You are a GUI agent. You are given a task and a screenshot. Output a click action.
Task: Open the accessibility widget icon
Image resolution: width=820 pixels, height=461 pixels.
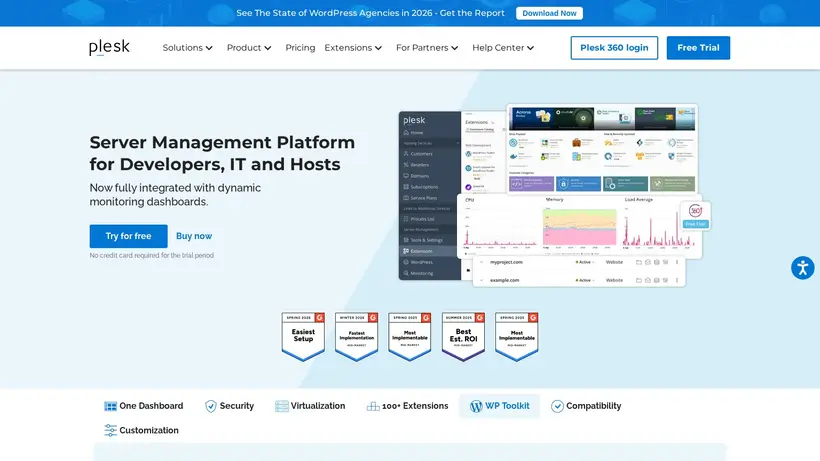pyautogui.click(x=802, y=268)
